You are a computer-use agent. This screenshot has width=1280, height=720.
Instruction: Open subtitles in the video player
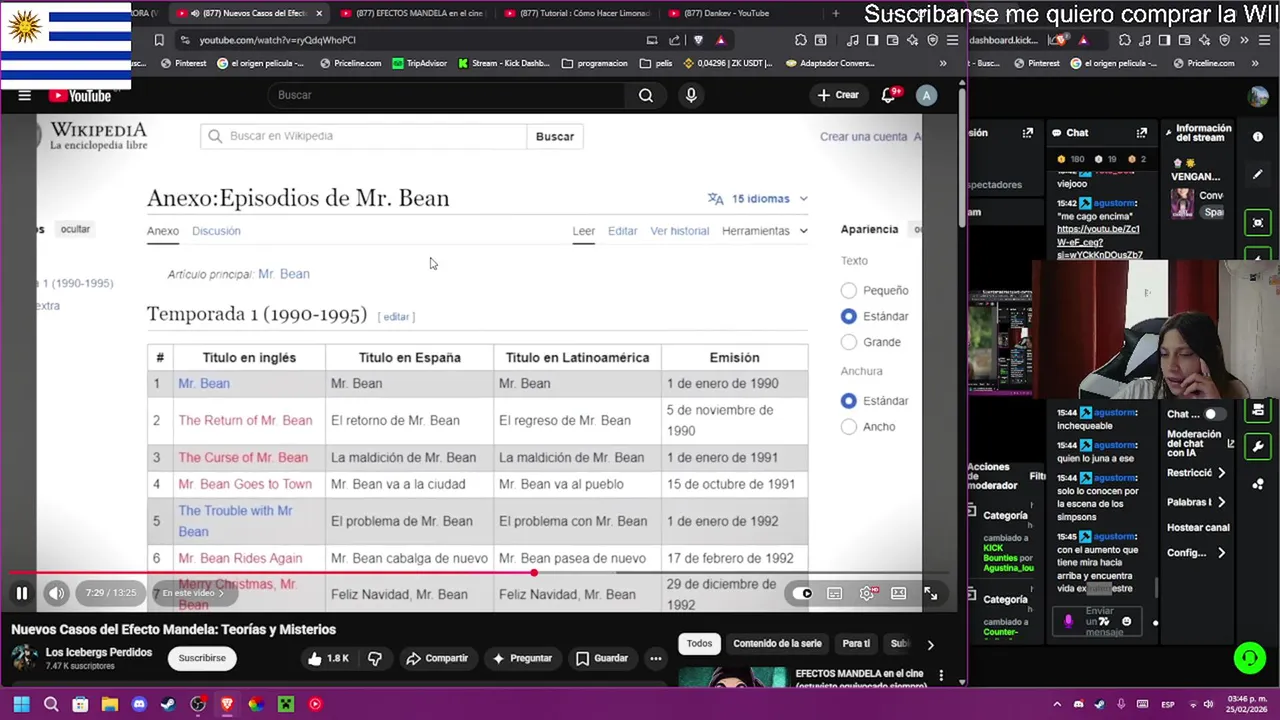[835, 593]
